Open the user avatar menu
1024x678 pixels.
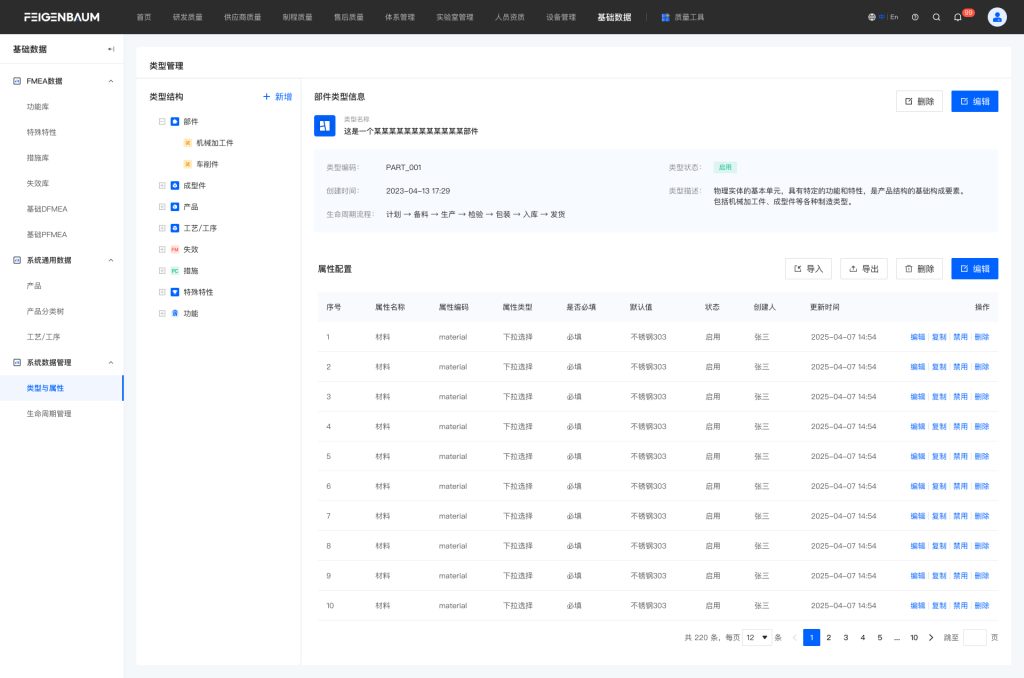tap(997, 18)
